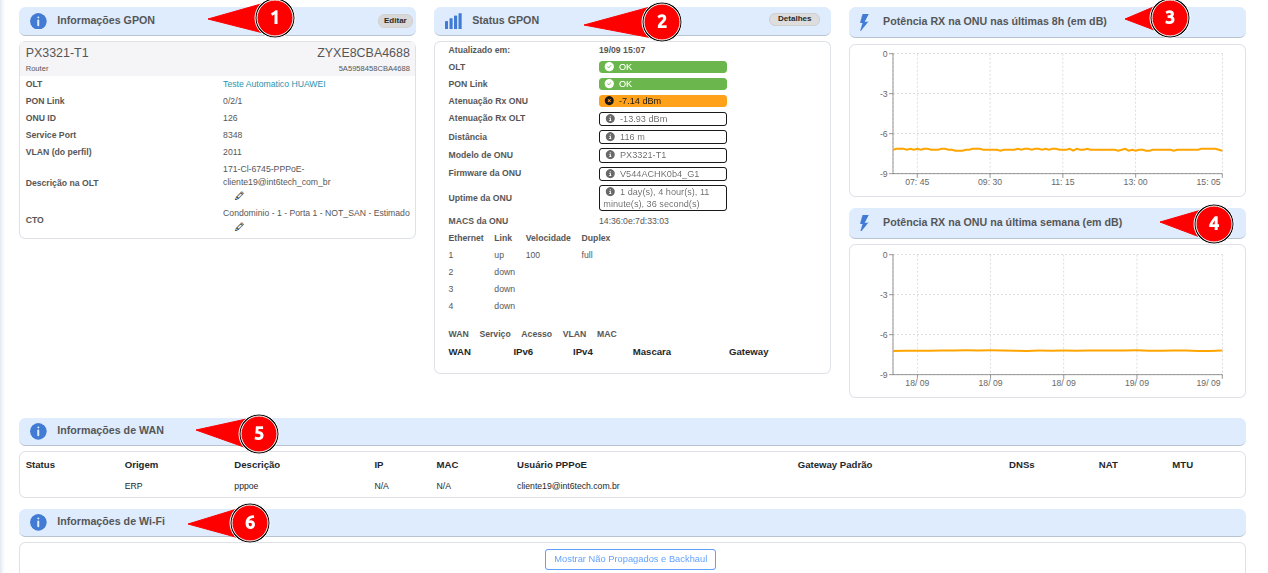Click the 116 m Distância value box
Screen dimensions: 1268x573
pyautogui.click(x=662, y=136)
